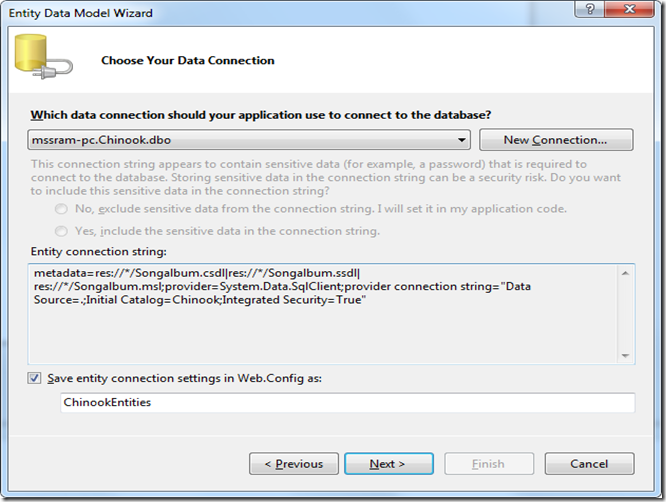Expand the data connection dropdown arrow
This screenshot has width=666, height=502.
tap(462, 140)
